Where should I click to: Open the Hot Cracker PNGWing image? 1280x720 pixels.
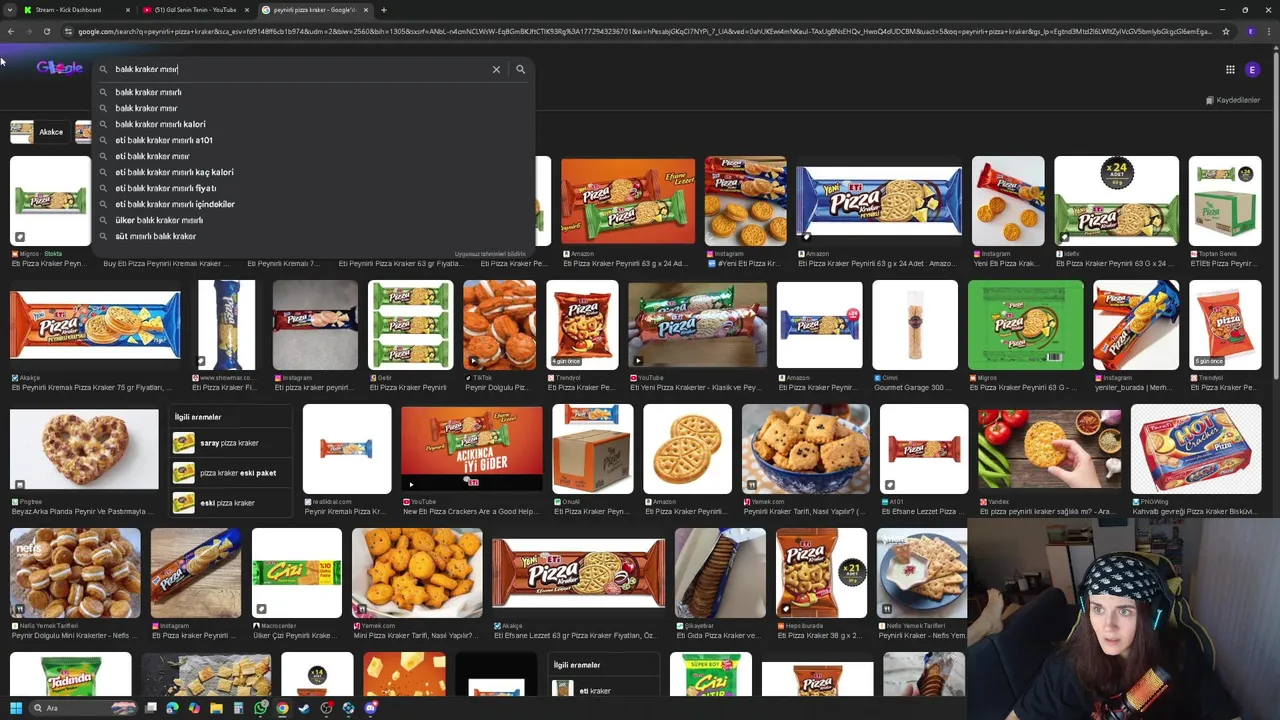tap(1196, 449)
